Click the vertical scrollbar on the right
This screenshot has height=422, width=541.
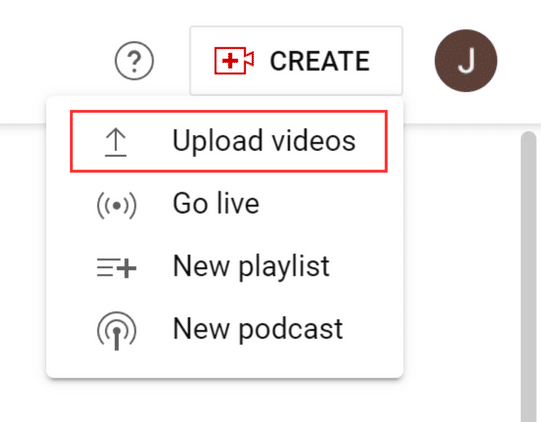click(x=528, y=276)
